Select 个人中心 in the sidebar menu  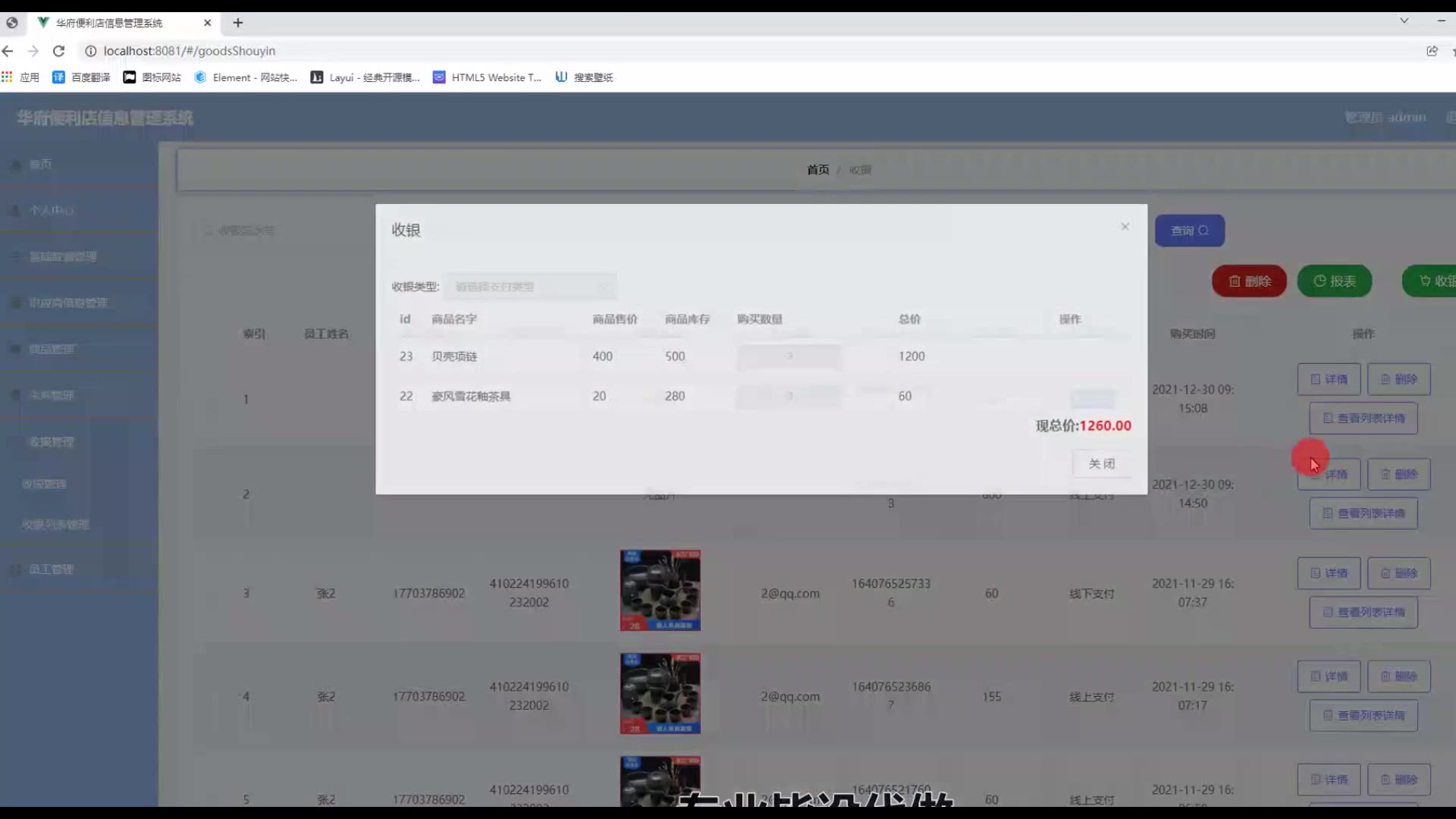click(x=52, y=210)
